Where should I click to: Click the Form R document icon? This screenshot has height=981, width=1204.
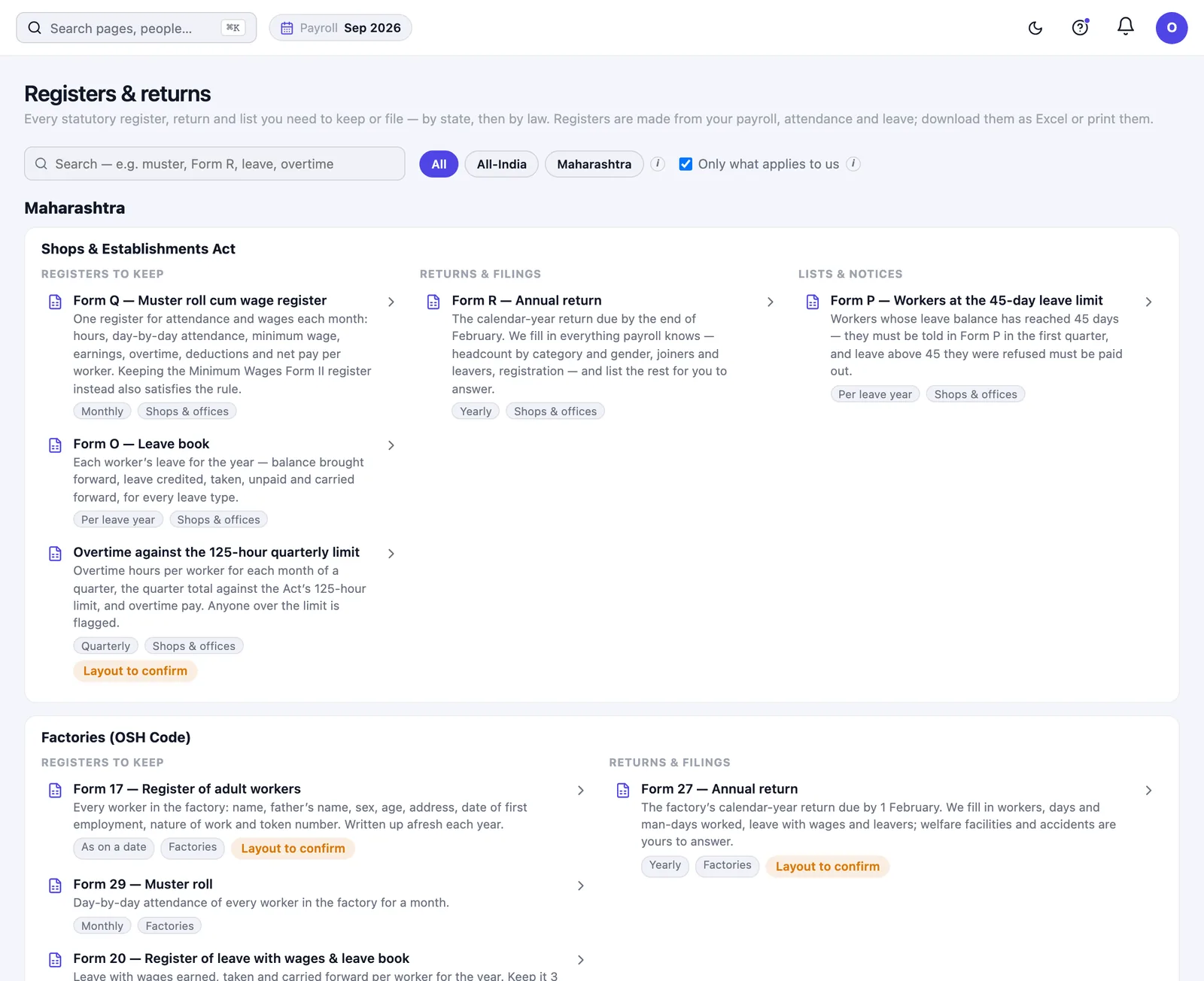click(433, 302)
